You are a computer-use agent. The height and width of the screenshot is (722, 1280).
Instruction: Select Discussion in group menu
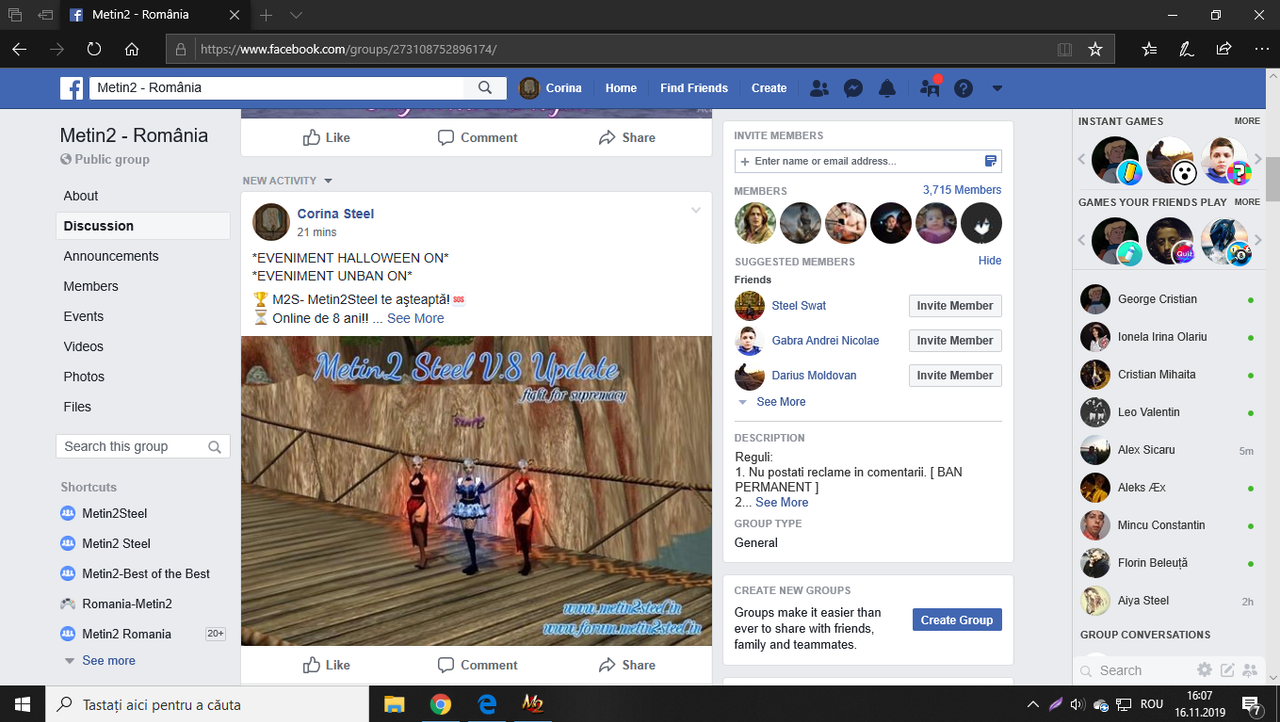(x=142, y=226)
